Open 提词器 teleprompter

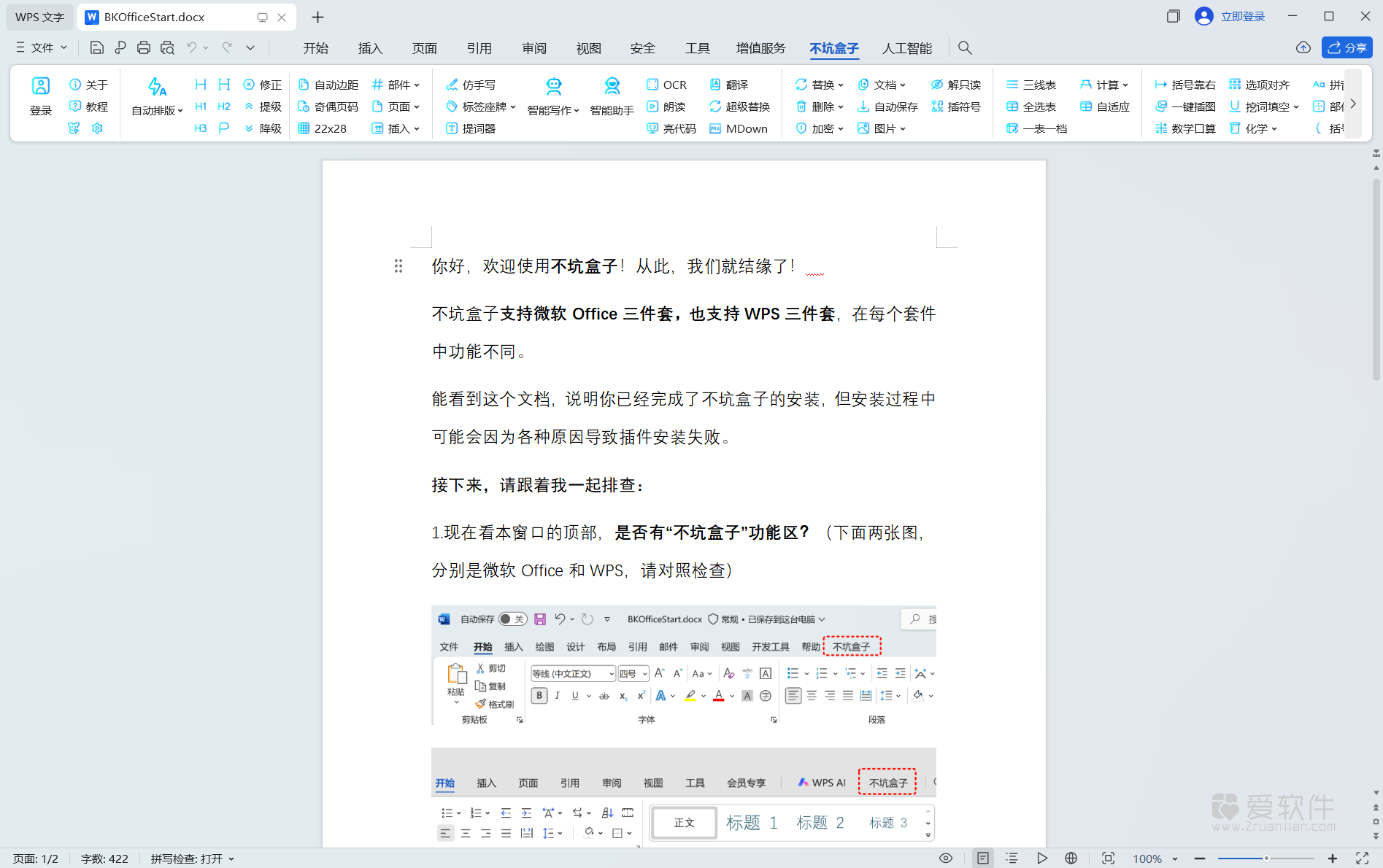(471, 128)
